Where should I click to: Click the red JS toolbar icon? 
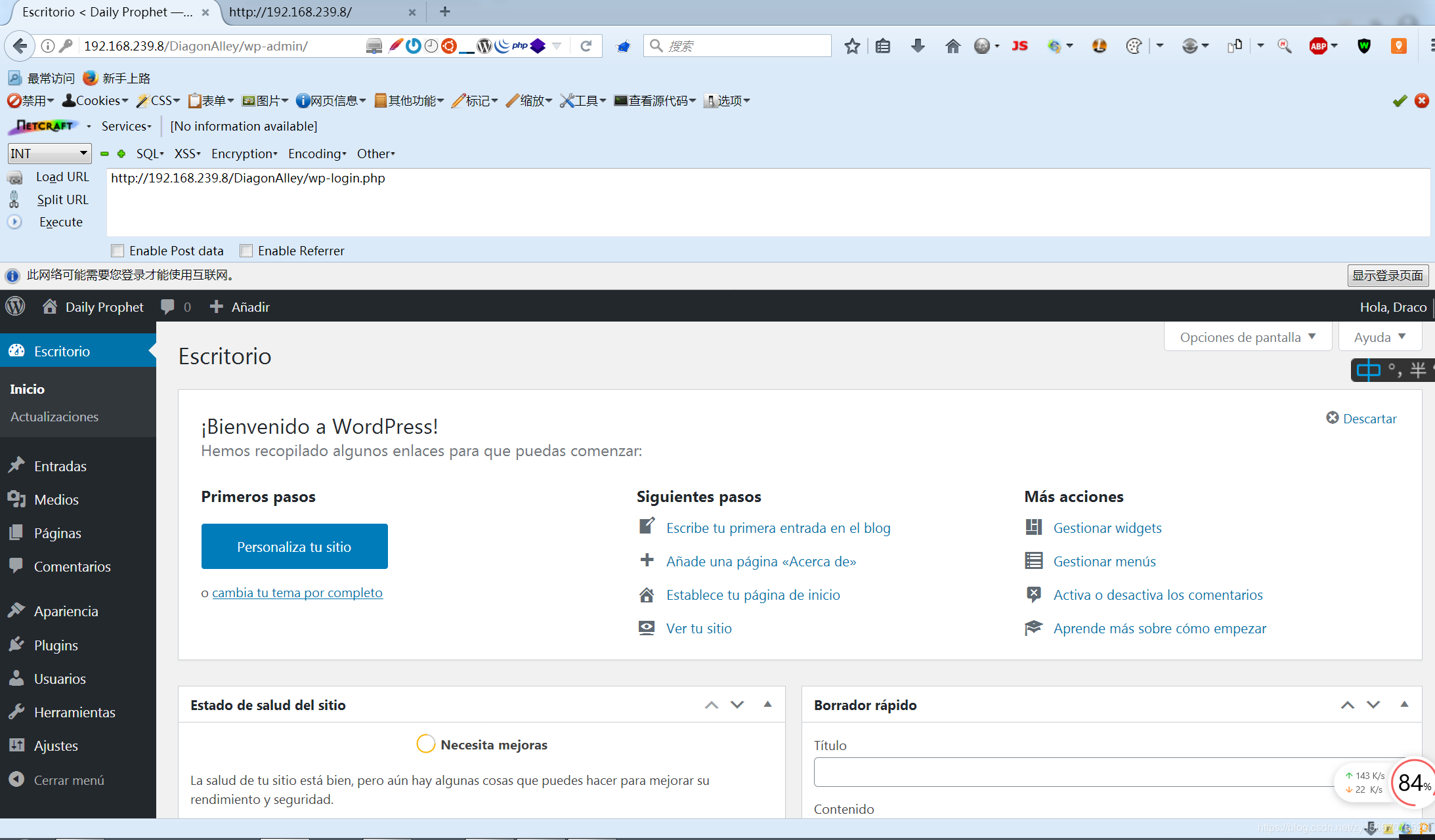point(1019,46)
